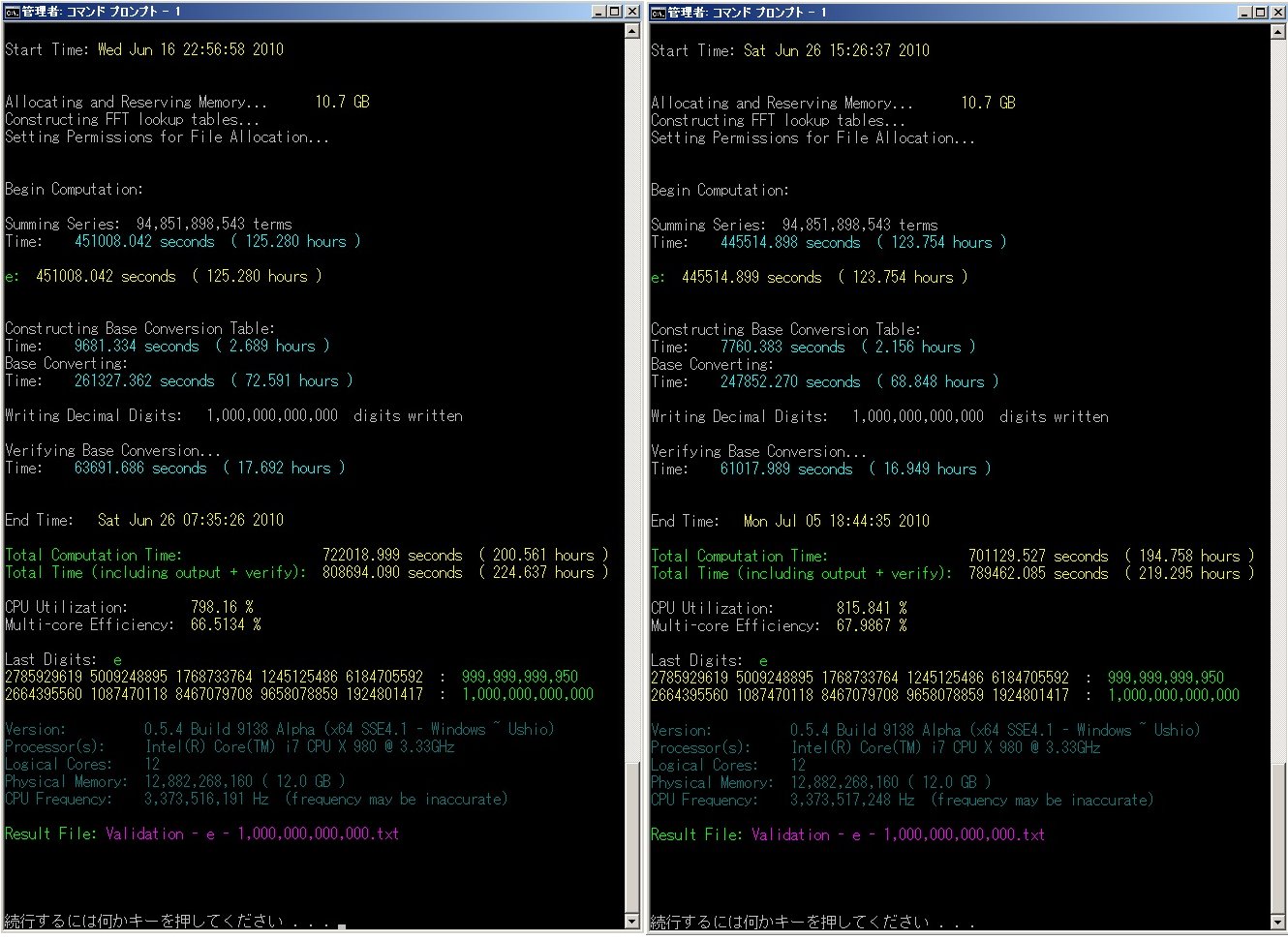Click the Result File name in right window
This screenshot has height=939, width=1288.
[x=898, y=834]
